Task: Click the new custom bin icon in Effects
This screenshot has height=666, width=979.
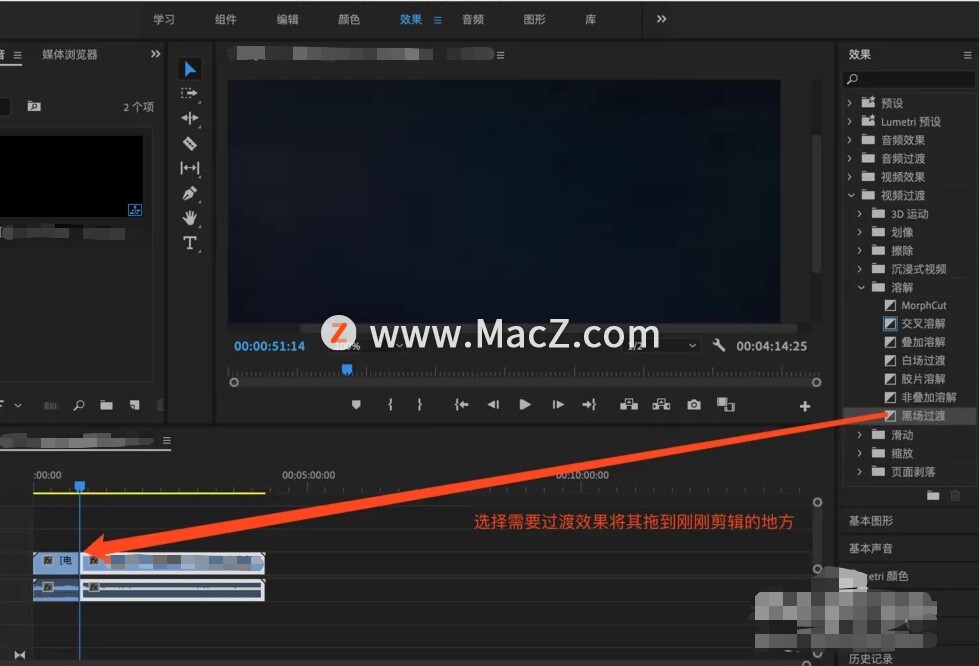Action: [933, 496]
